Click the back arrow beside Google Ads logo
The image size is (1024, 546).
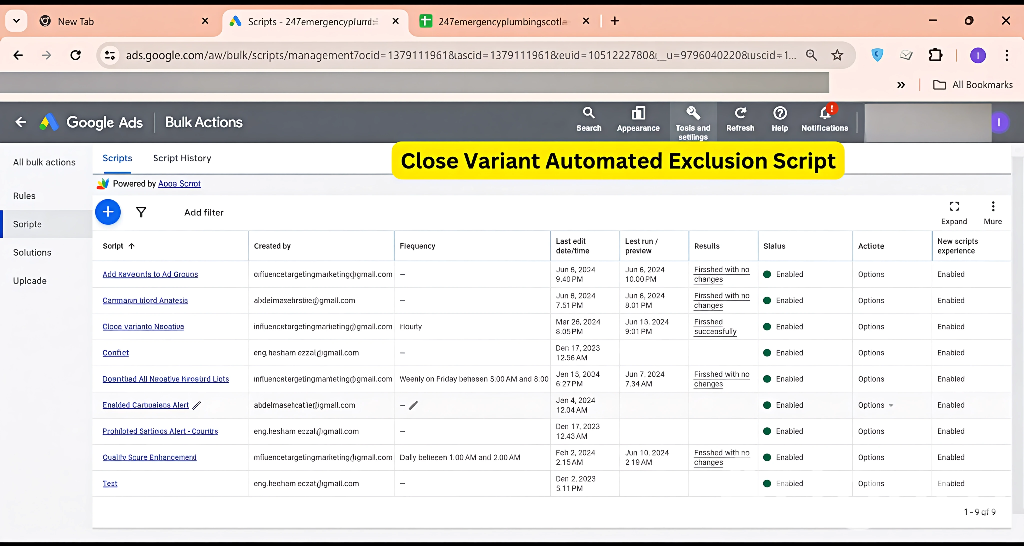21,122
